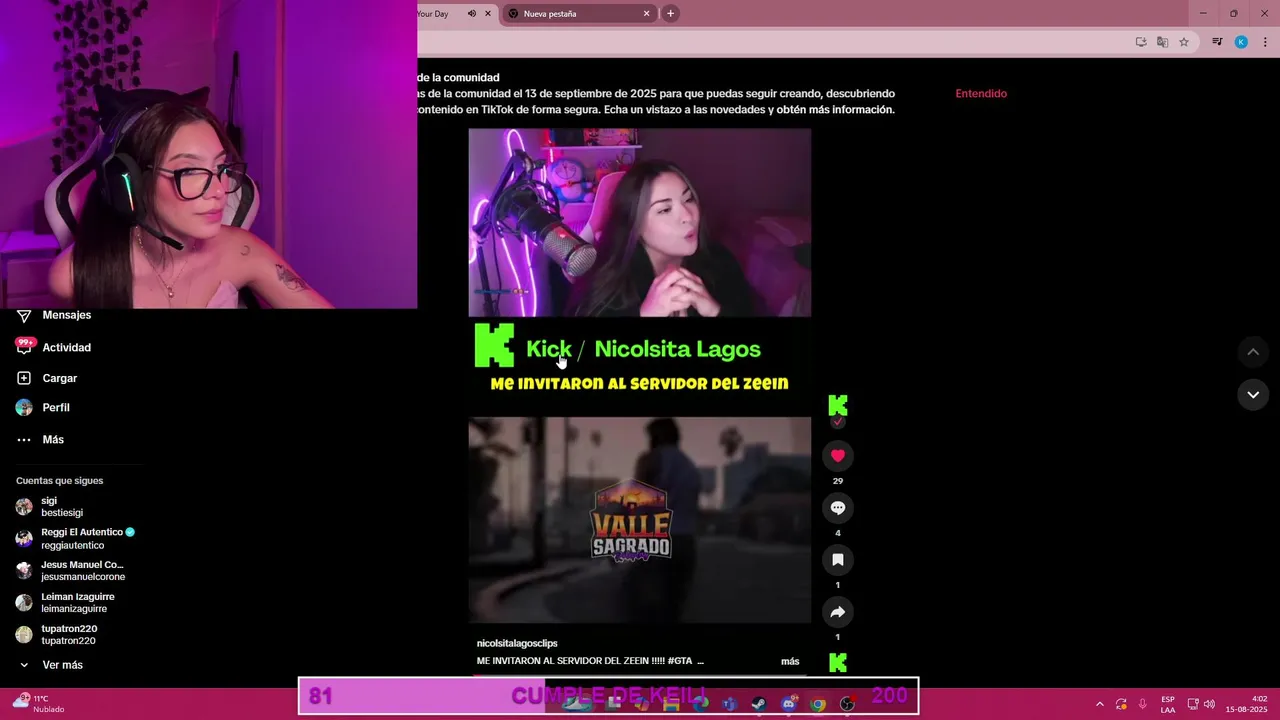This screenshot has height=720, width=1280.
Task: Bookmark this page with the star icon
Action: (1184, 42)
